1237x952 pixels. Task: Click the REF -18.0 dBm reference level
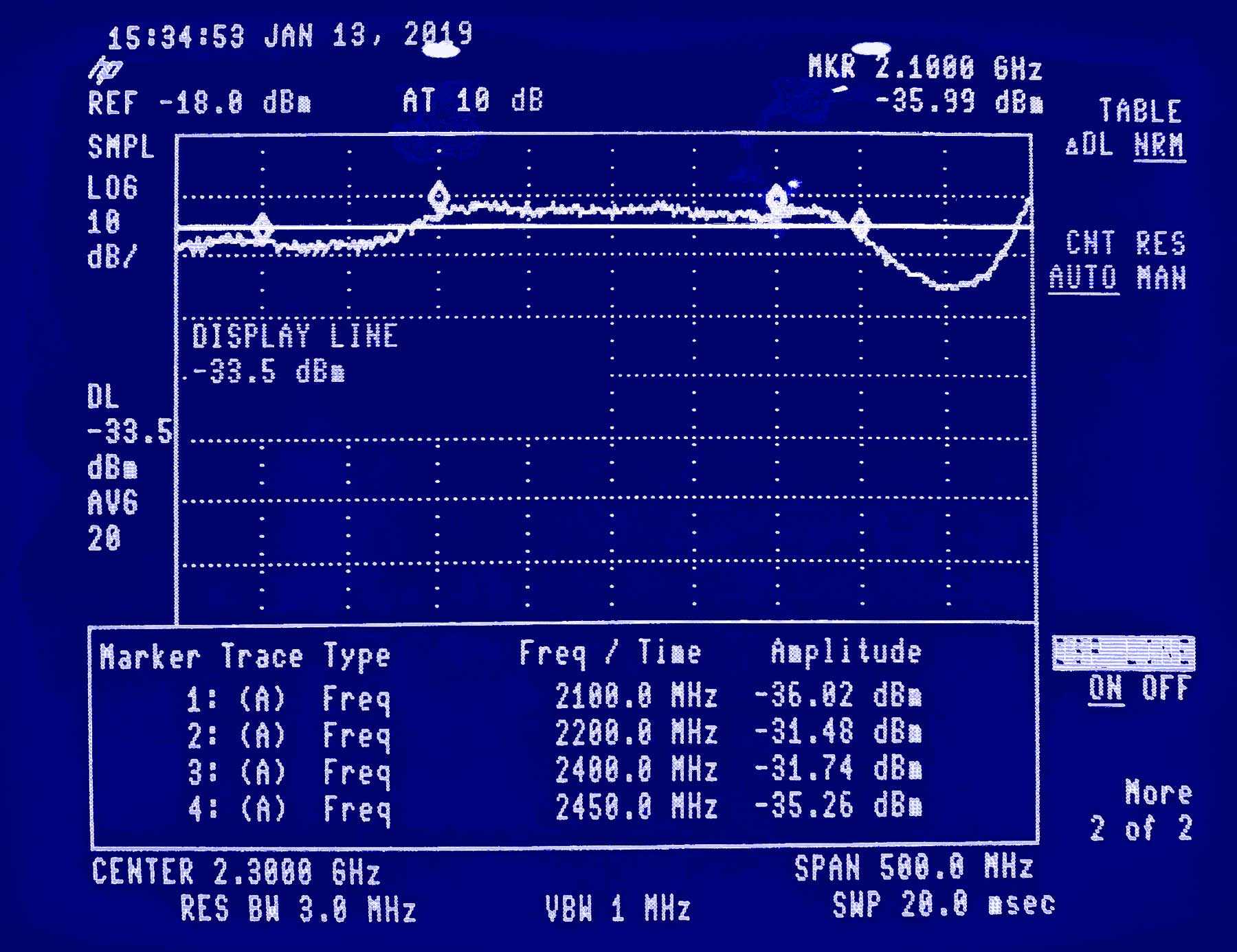199,103
